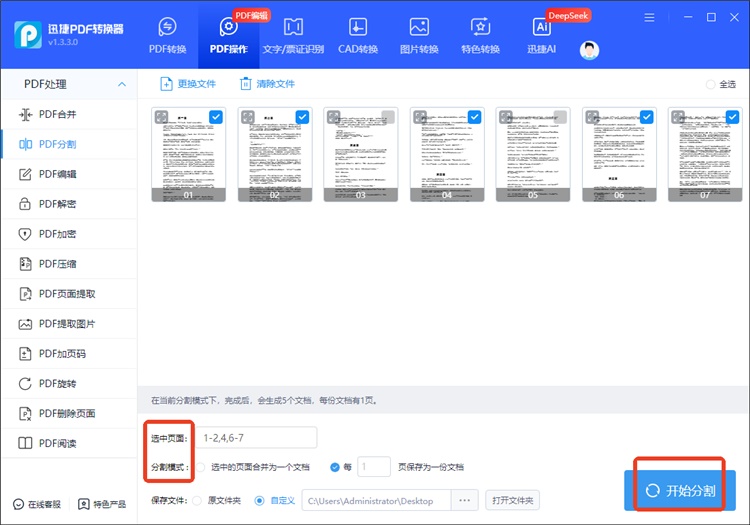Enlarge page 03 preview icon
750x525 pixels.
point(333,117)
